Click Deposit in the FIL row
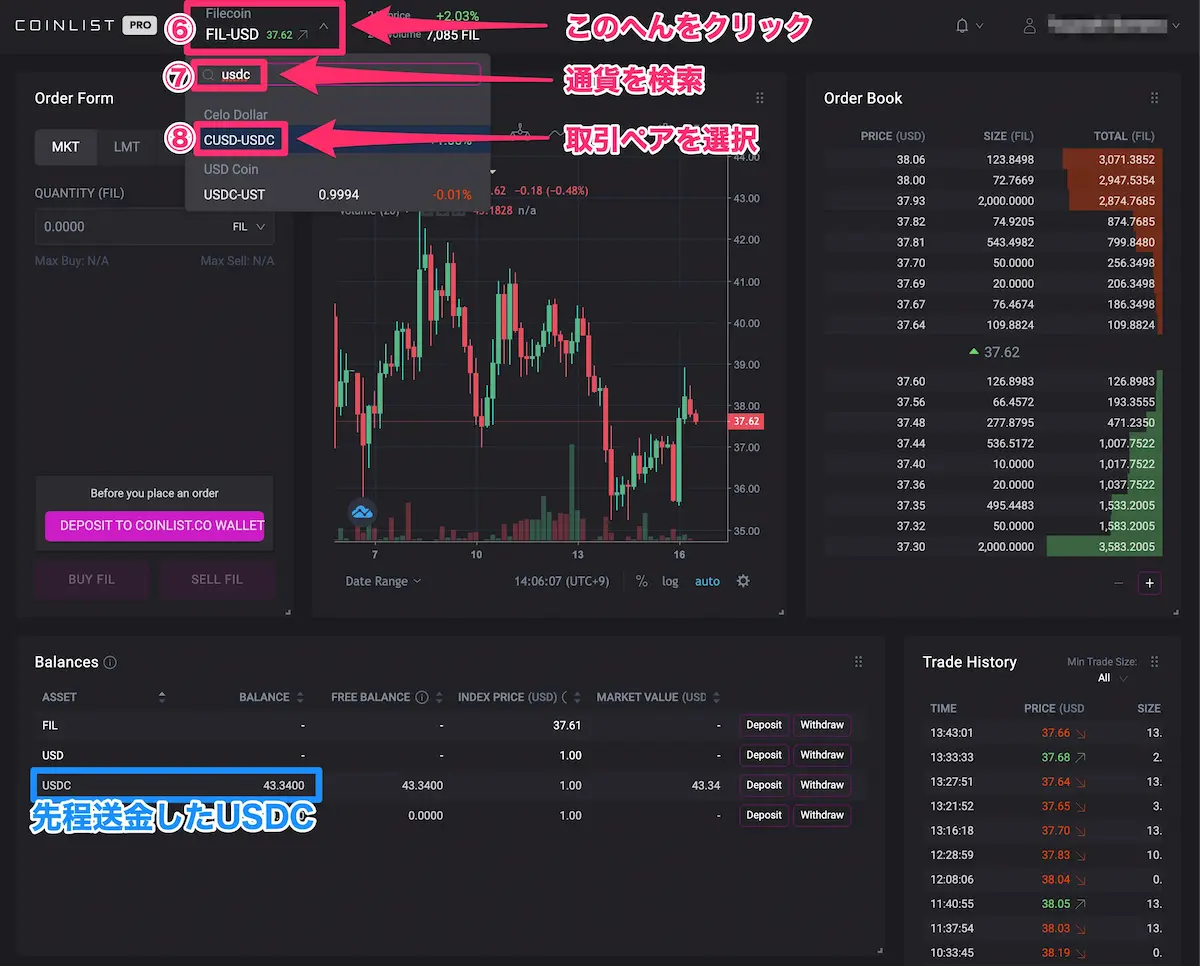This screenshot has height=966, width=1200. point(764,725)
